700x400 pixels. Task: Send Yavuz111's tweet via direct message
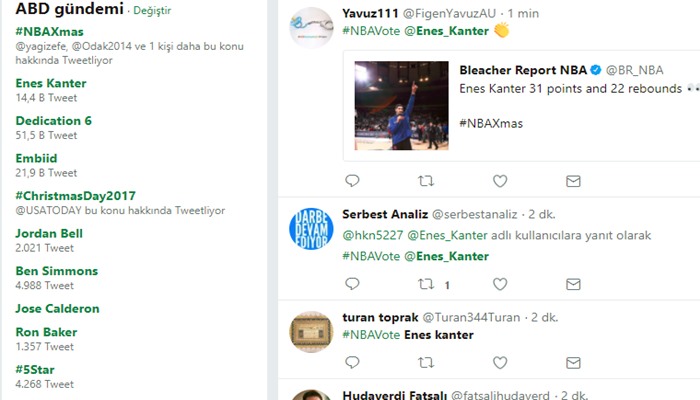point(573,181)
